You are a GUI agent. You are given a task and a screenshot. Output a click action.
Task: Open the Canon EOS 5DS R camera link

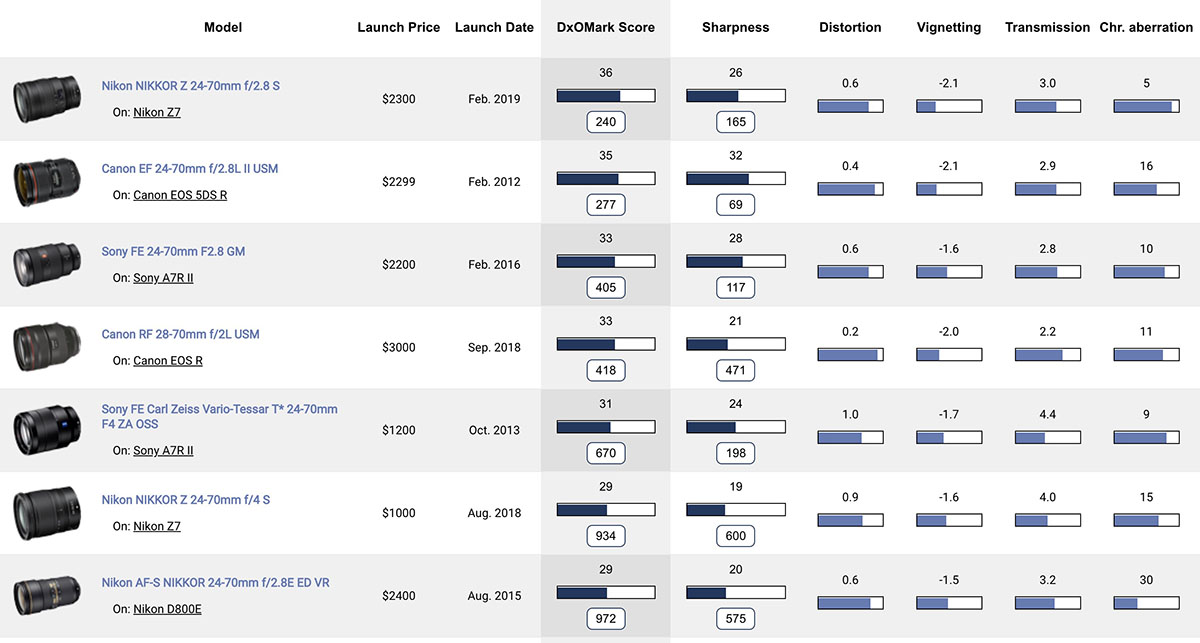coord(180,195)
